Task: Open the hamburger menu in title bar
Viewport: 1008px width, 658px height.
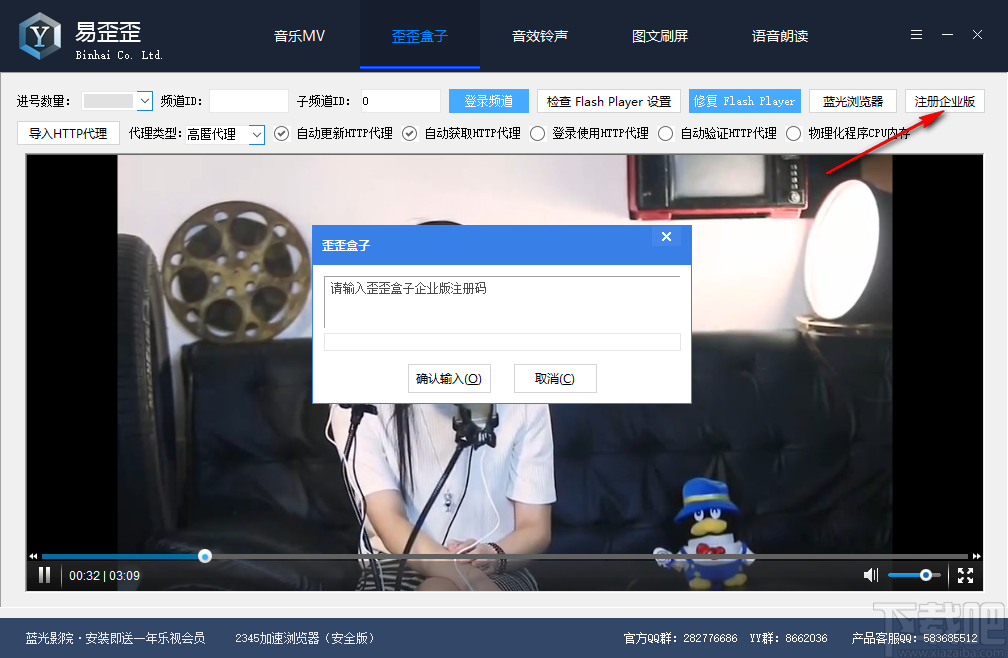Action: tap(915, 33)
